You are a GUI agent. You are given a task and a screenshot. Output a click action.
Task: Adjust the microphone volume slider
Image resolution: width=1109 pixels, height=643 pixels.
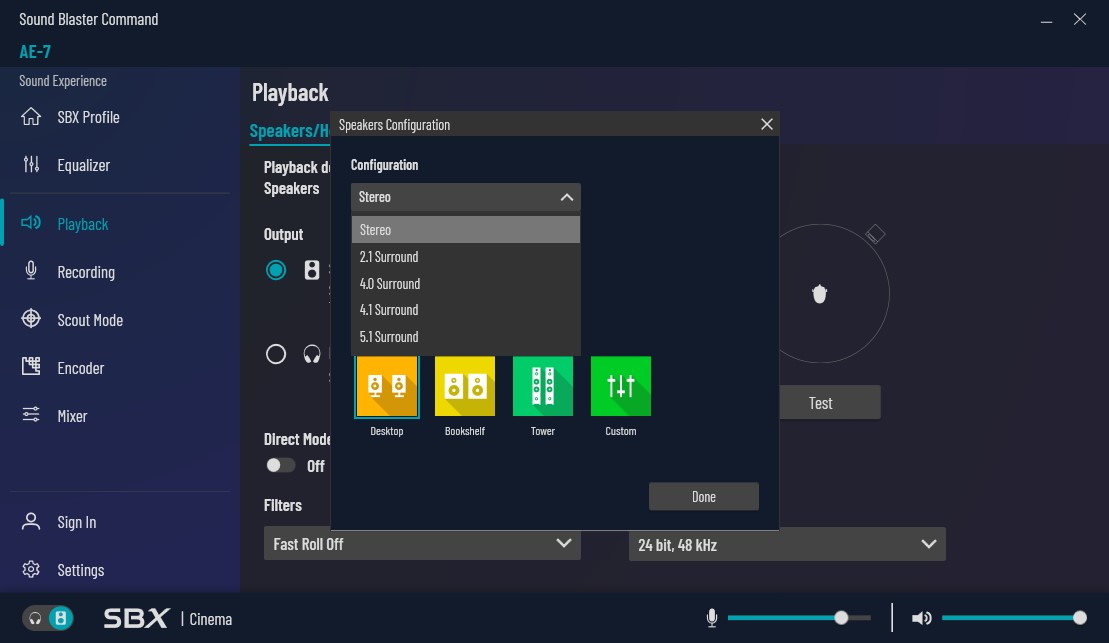pos(799,618)
